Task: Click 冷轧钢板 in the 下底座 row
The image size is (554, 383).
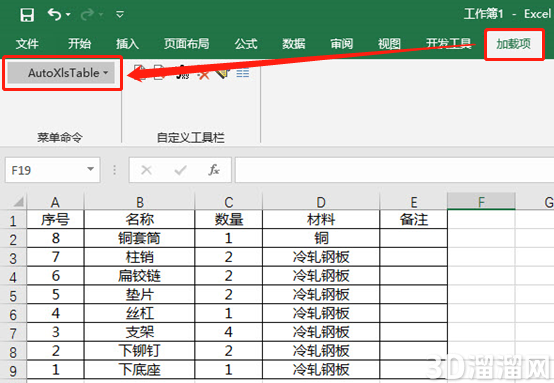Action: point(321,370)
